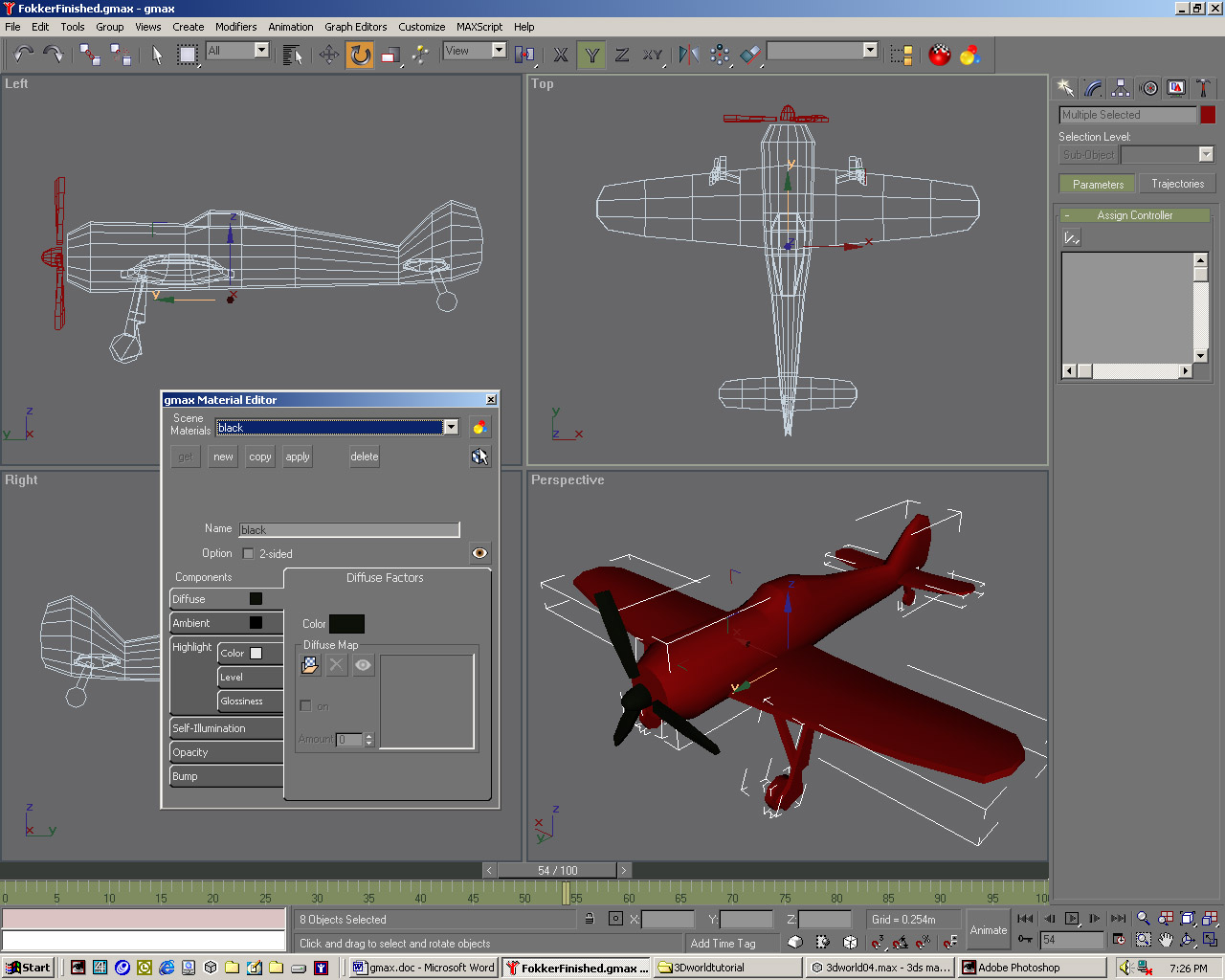Select the Rotate tool in toolbar

[x=360, y=55]
